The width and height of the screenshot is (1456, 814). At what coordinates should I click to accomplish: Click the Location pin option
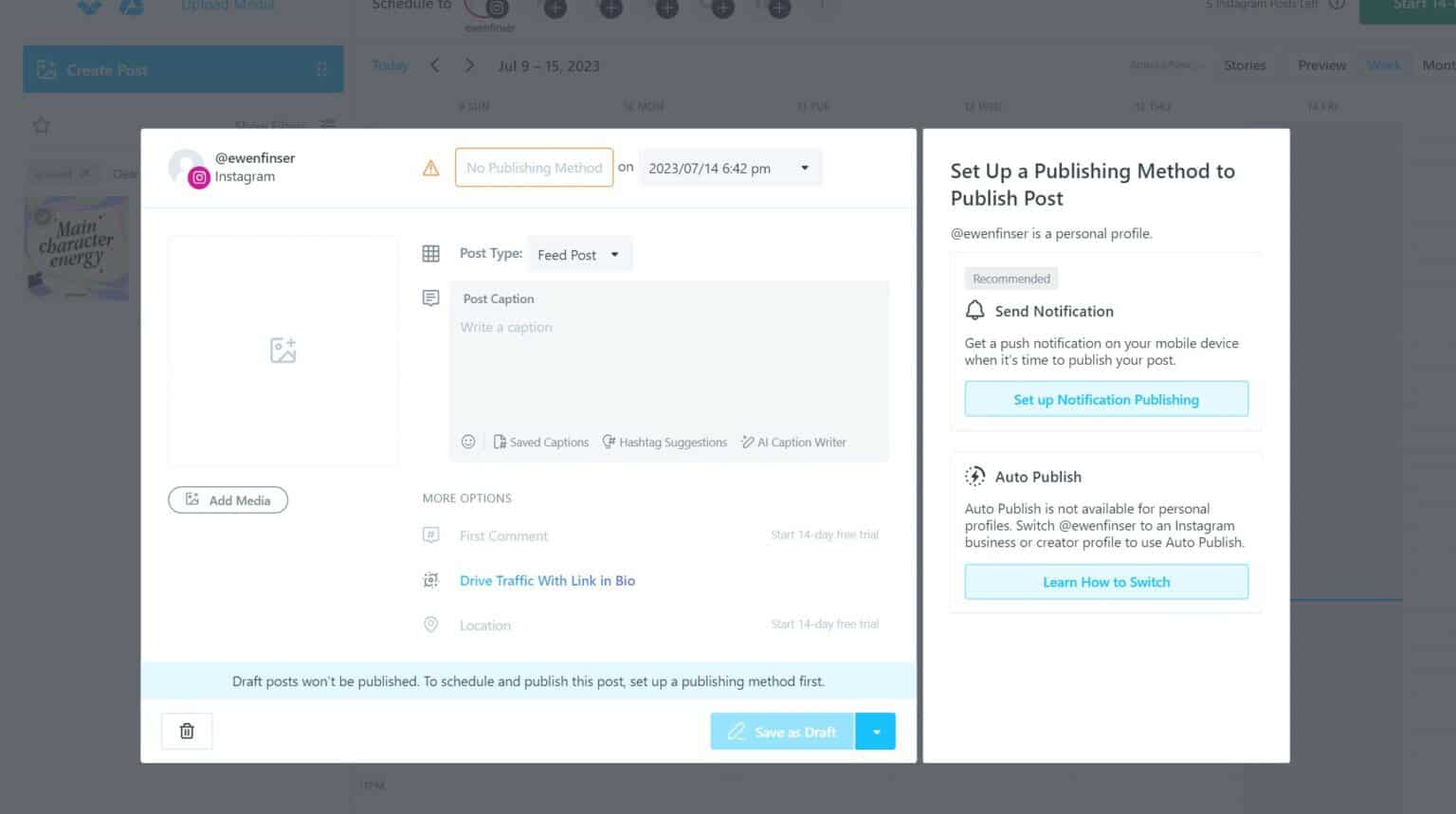click(431, 624)
